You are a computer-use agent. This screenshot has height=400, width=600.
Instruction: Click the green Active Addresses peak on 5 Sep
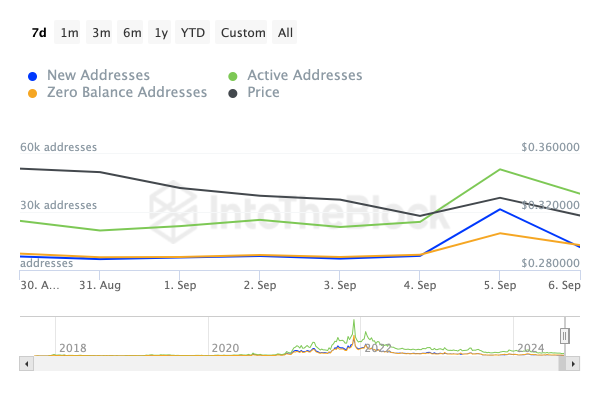click(x=499, y=169)
